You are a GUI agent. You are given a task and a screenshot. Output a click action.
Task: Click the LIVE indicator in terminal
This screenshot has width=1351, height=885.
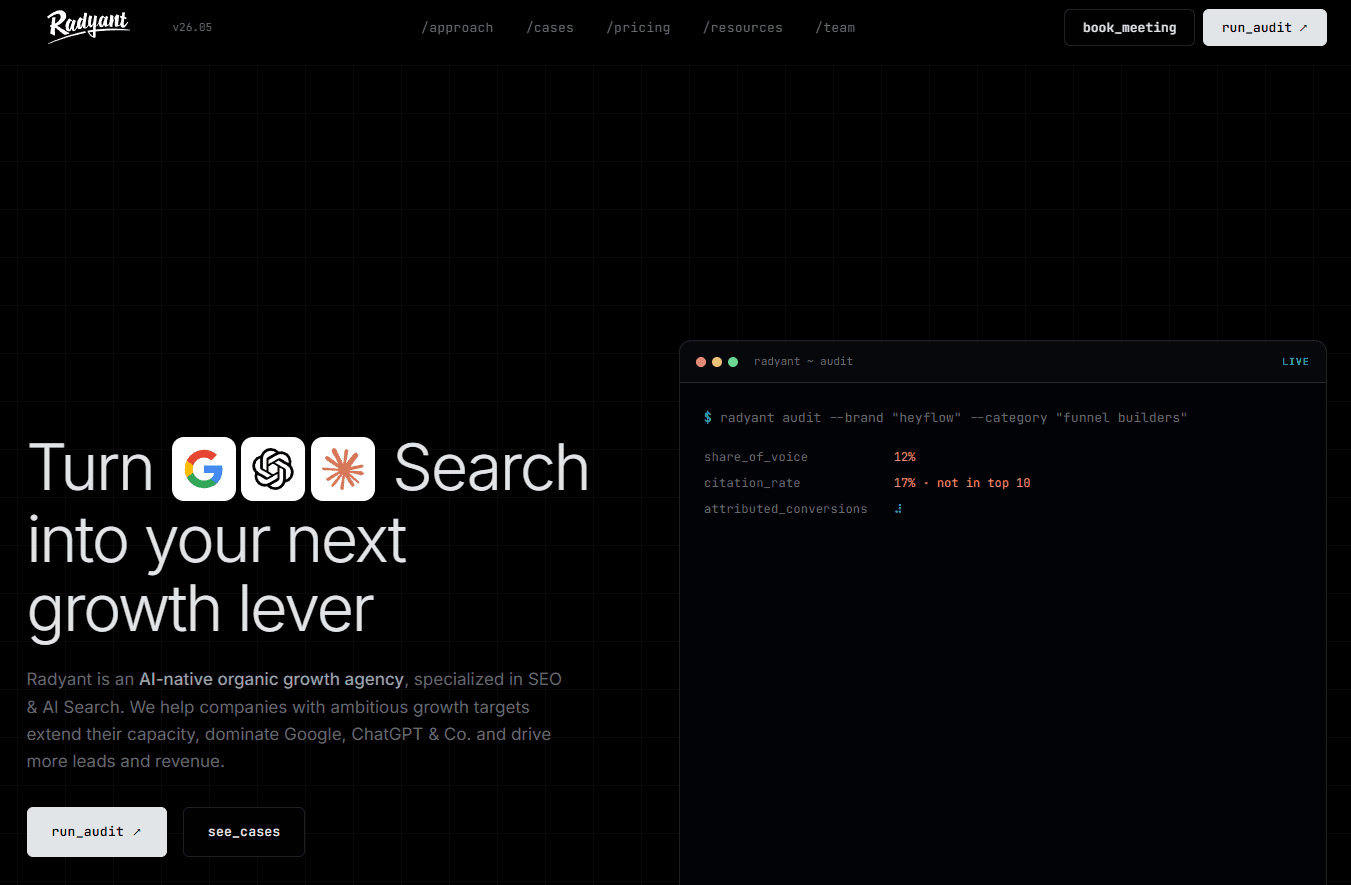1295,362
